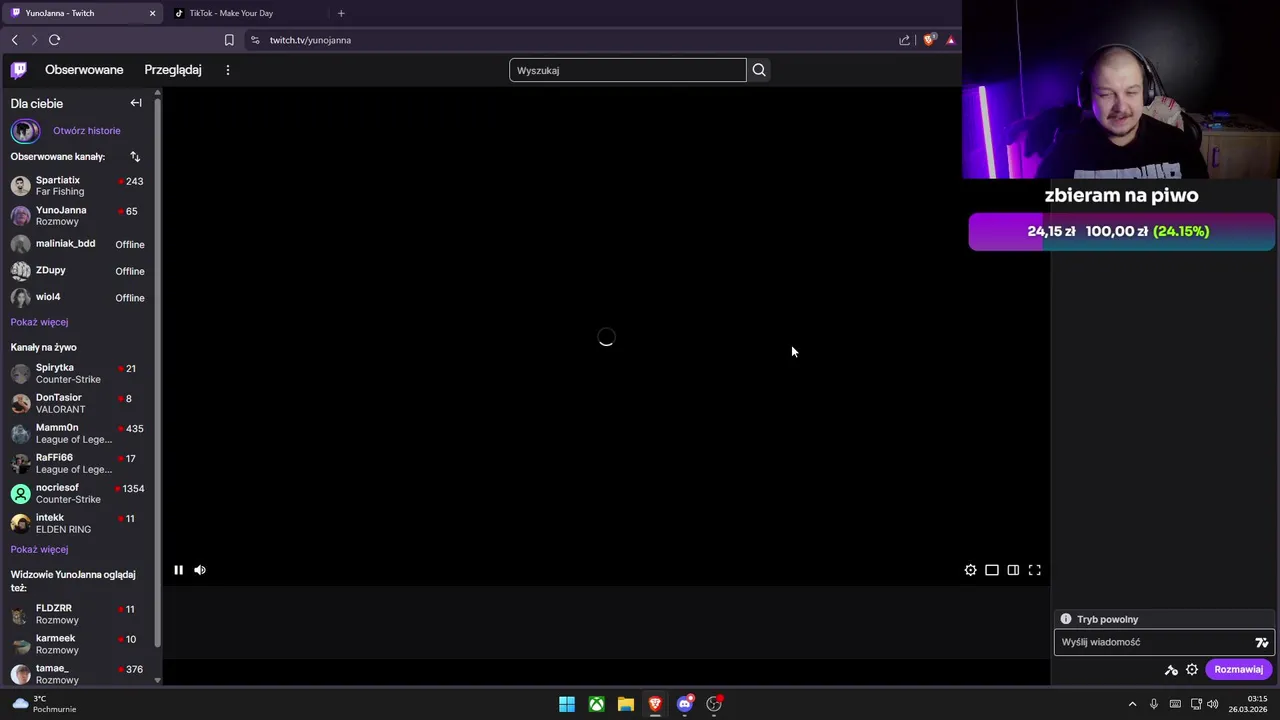Screen dimensions: 1280x720
Task: Open Spartiatix Far Fishing channel
Action: click(x=78, y=186)
